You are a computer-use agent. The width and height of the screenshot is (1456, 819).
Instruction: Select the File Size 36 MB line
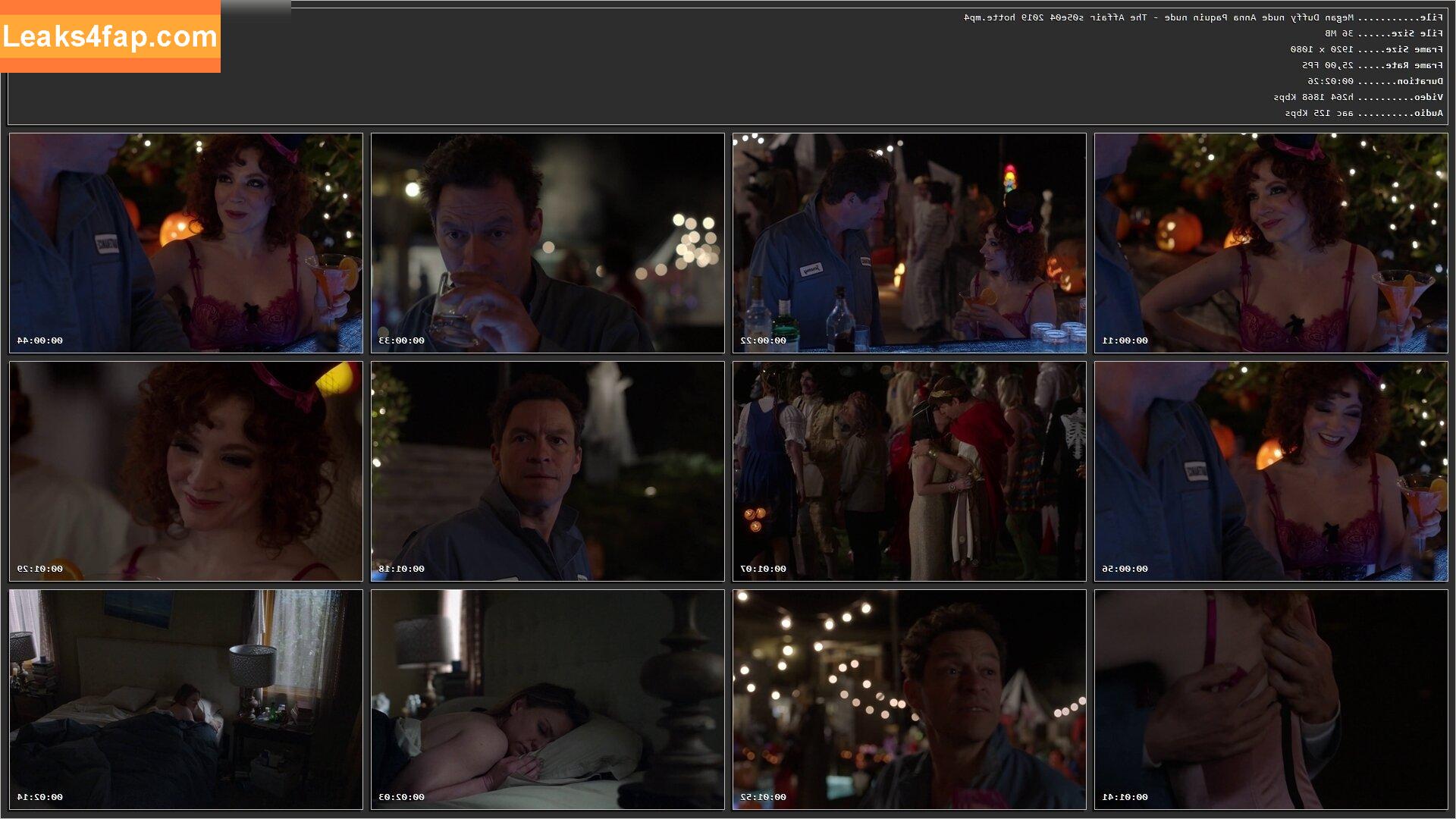click(1384, 33)
